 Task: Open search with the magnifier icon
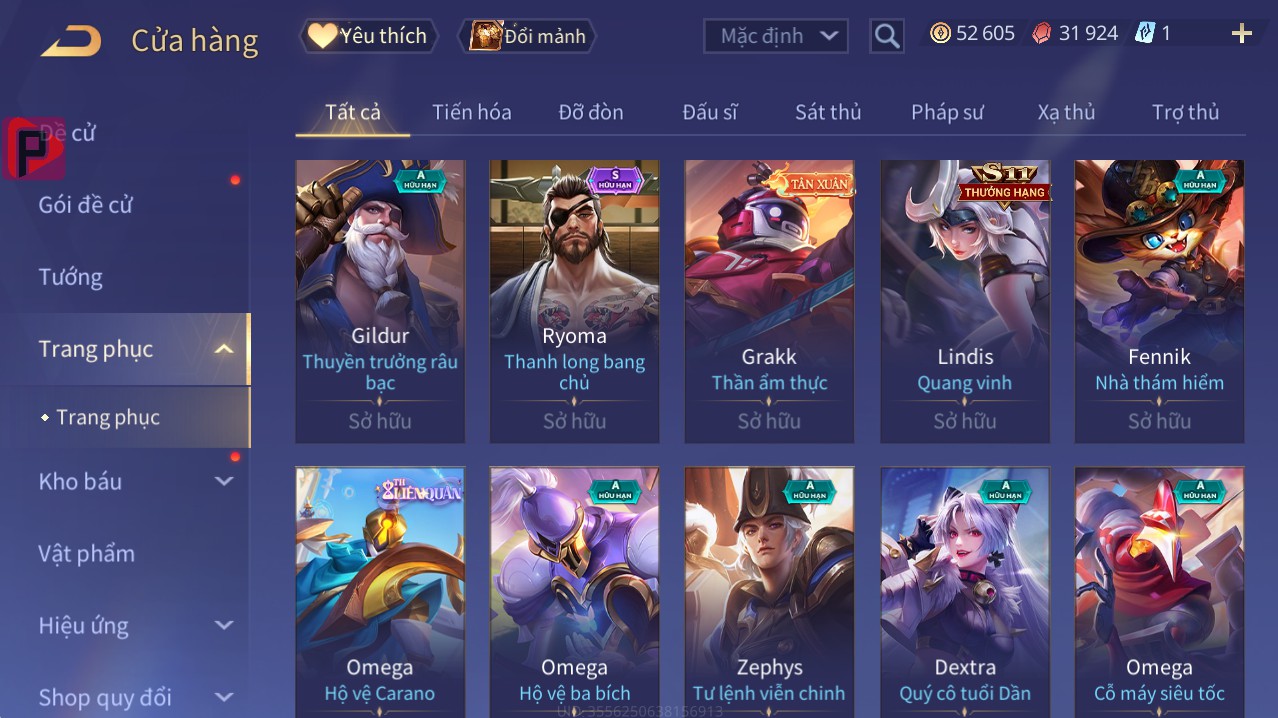coord(886,36)
